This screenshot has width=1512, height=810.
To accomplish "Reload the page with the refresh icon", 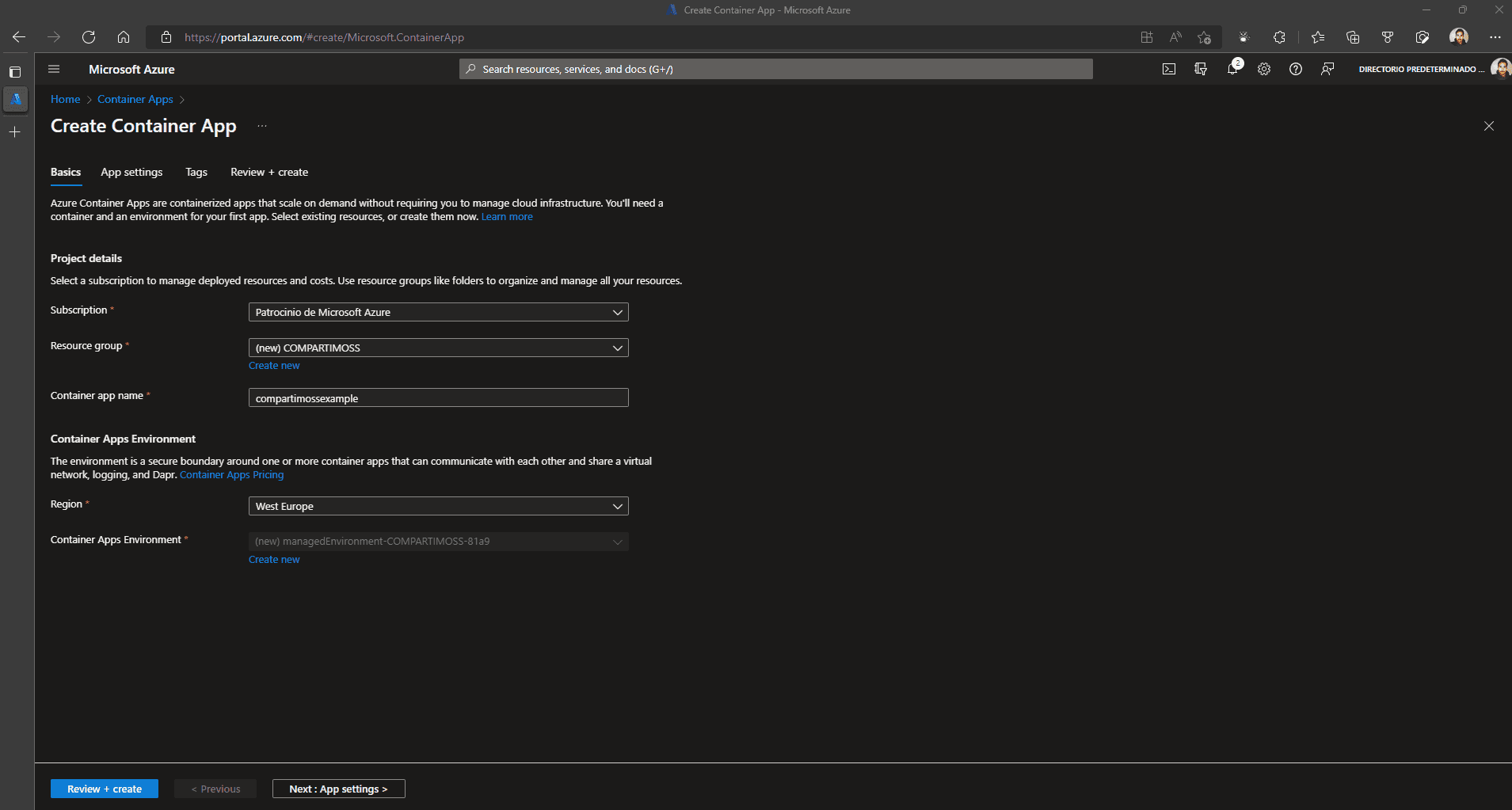I will click(89, 37).
